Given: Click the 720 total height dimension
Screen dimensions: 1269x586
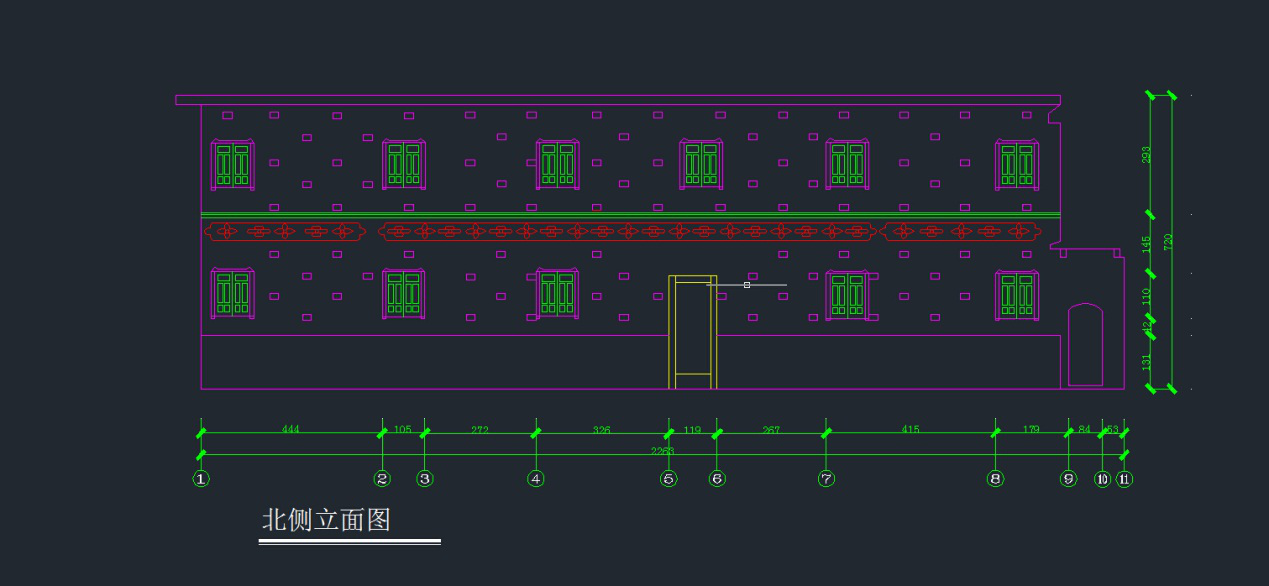Looking at the screenshot, I should pos(1169,242).
